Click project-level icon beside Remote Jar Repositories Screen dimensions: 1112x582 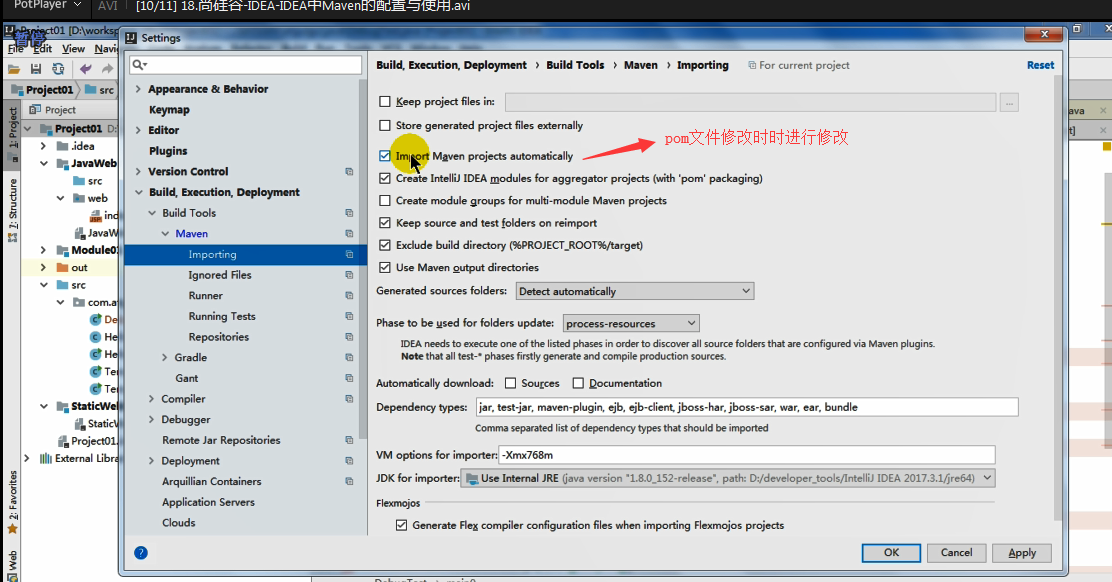pyautogui.click(x=349, y=440)
